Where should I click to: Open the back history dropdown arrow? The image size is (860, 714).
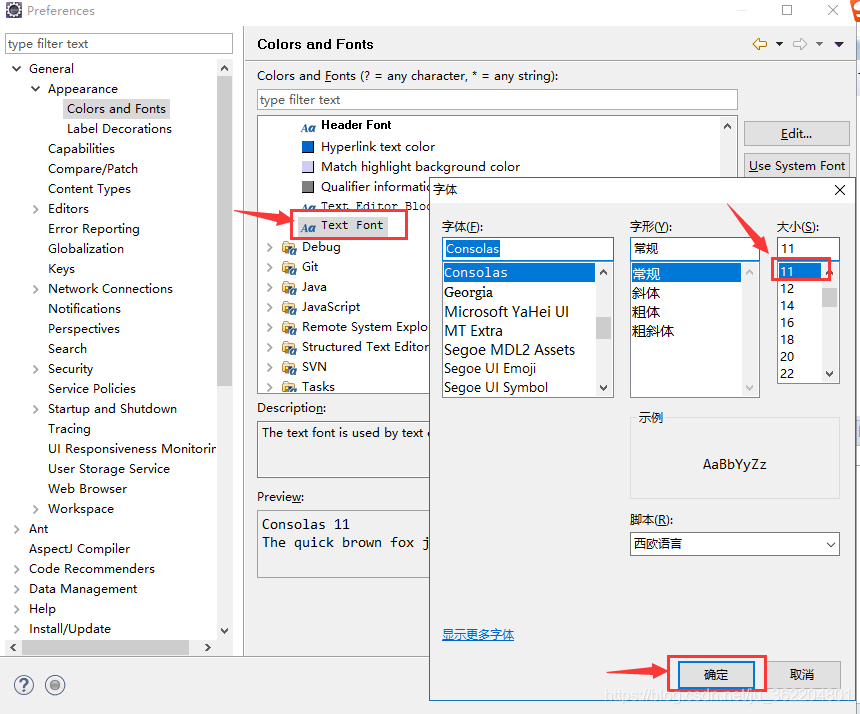[779, 44]
